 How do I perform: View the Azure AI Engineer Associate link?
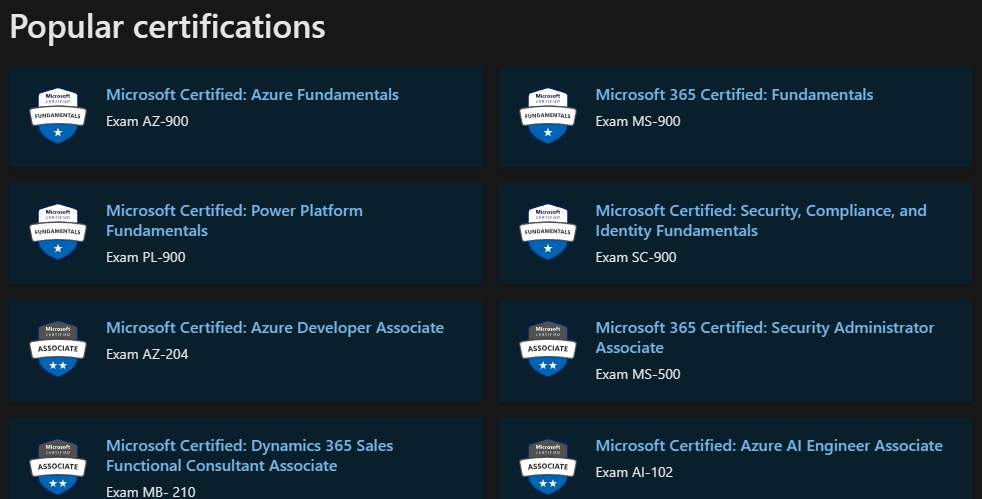click(768, 445)
